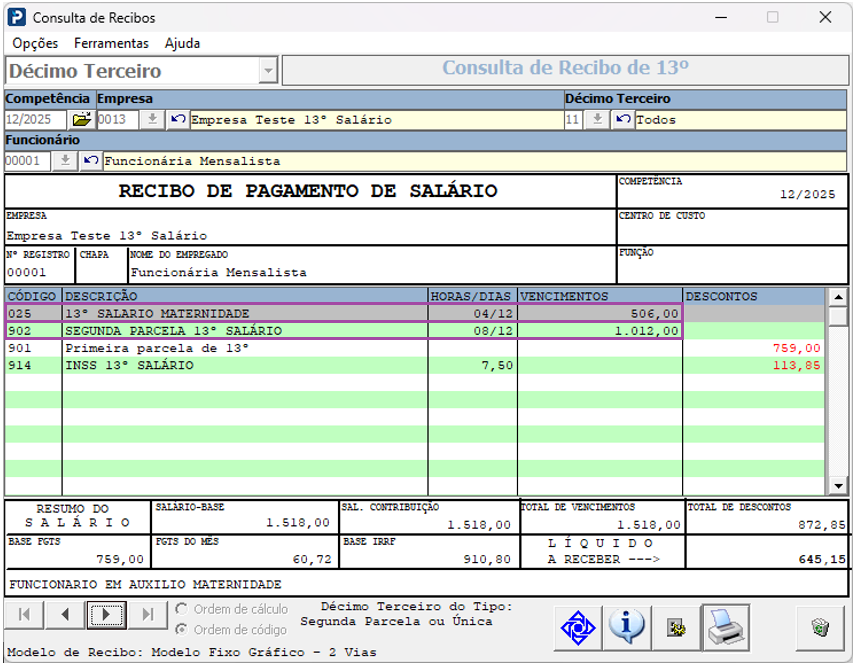Click undo arrow beside Funcionário code
This screenshot has height=665, width=856.
[x=91, y=161]
